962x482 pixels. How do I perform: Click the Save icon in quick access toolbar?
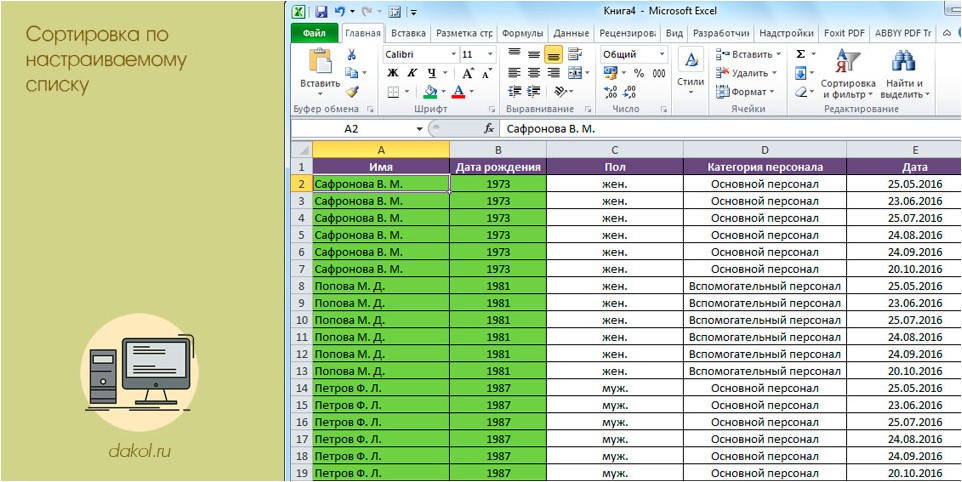click(x=321, y=11)
